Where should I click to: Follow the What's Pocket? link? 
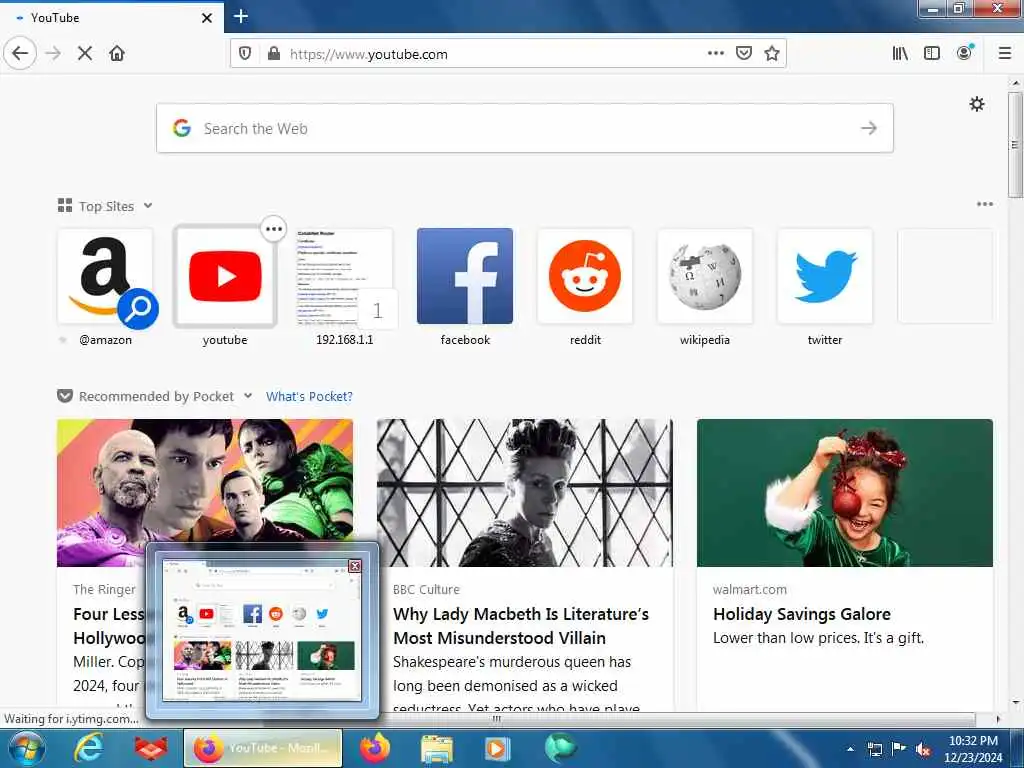(x=309, y=396)
